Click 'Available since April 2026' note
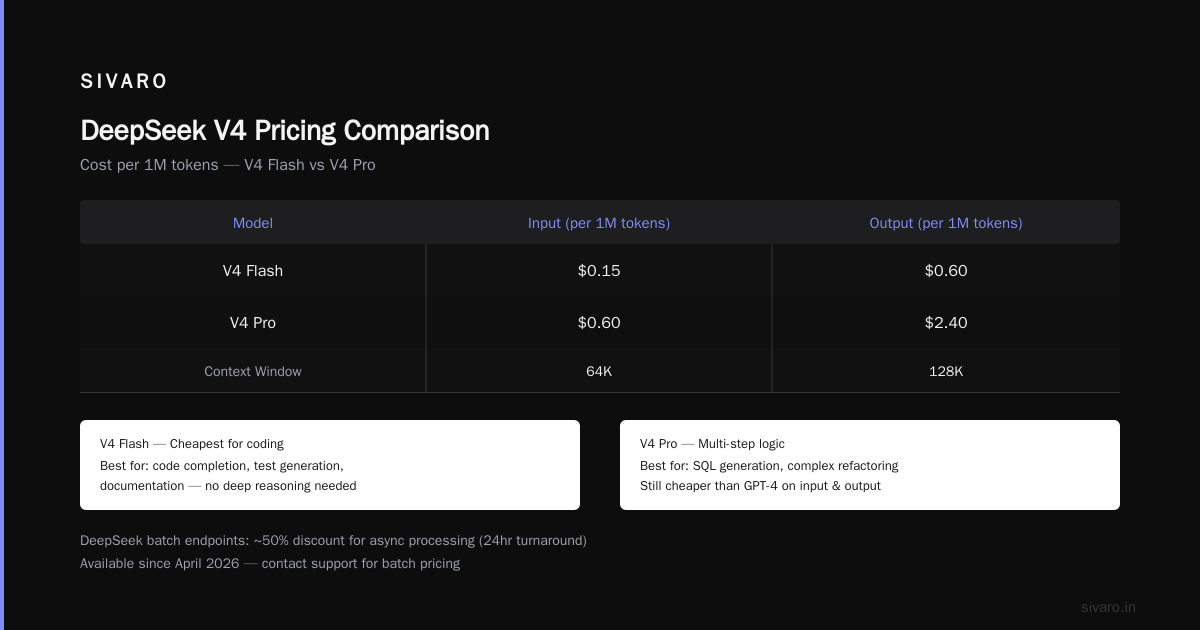 click(x=270, y=564)
